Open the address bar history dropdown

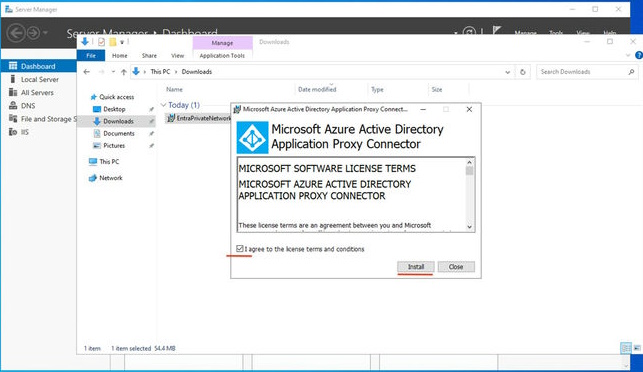pyautogui.click(x=508, y=72)
